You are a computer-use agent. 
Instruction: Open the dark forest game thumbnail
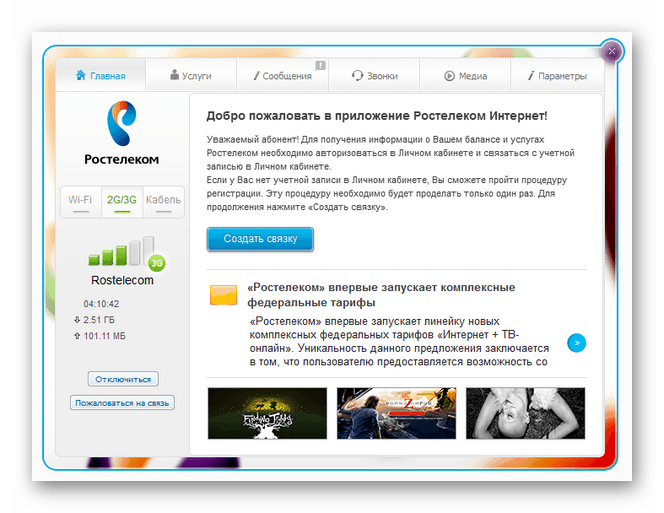[x=267, y=413]
